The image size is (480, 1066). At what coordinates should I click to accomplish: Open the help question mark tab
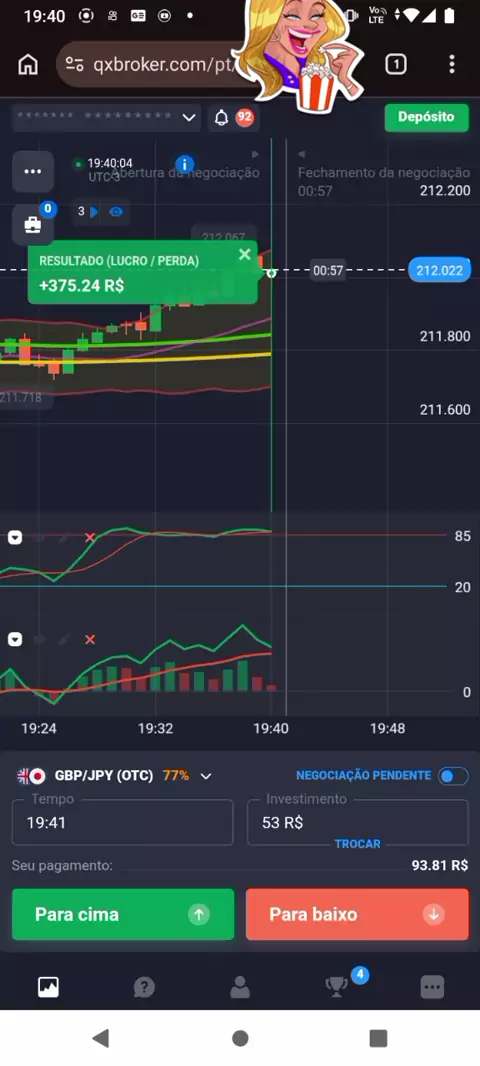coord(143,987)
